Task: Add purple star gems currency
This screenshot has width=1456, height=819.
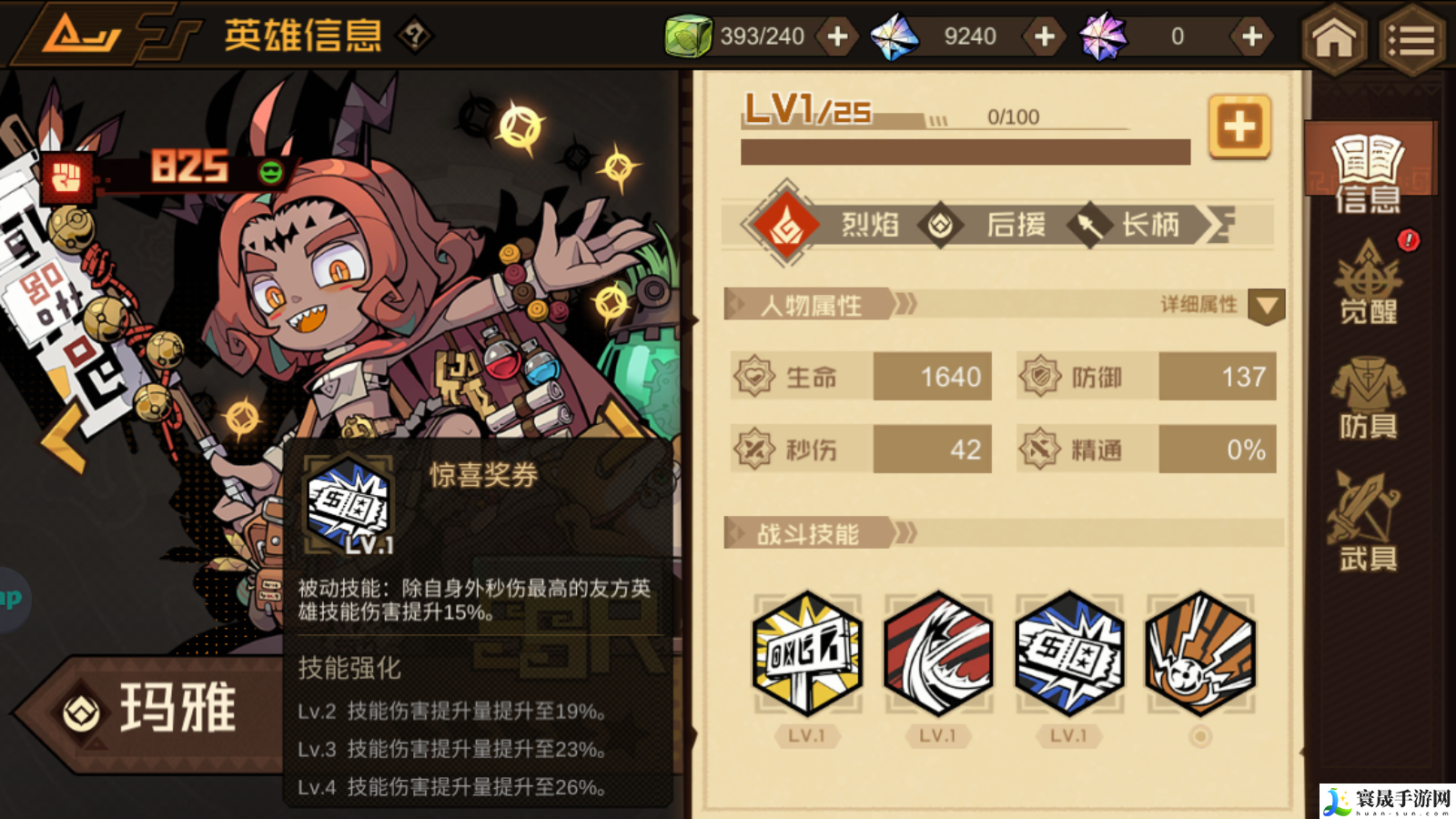Action: [1252, 36]
